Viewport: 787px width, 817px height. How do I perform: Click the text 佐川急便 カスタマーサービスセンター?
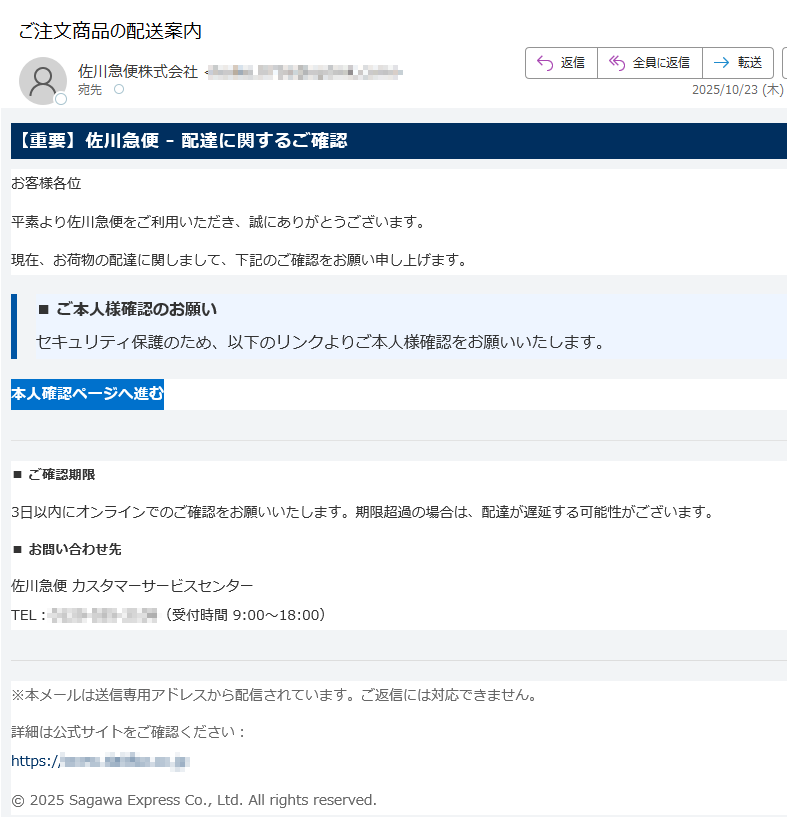(x=132, y=586)
